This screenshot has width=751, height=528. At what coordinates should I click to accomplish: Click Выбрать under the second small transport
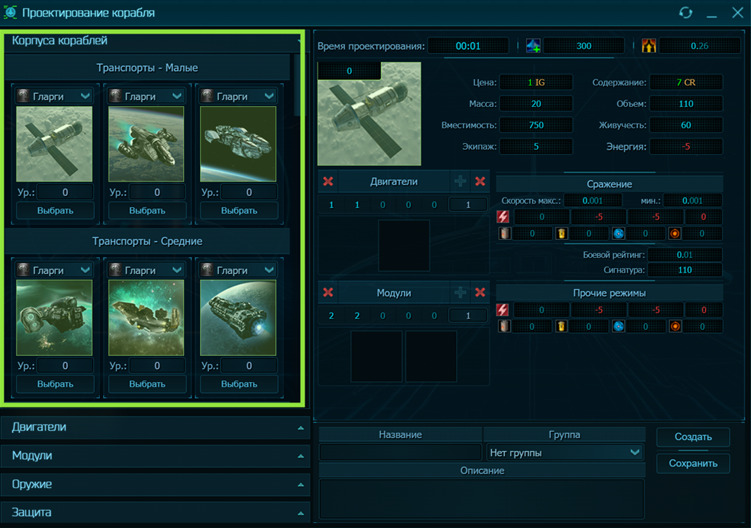147,211
